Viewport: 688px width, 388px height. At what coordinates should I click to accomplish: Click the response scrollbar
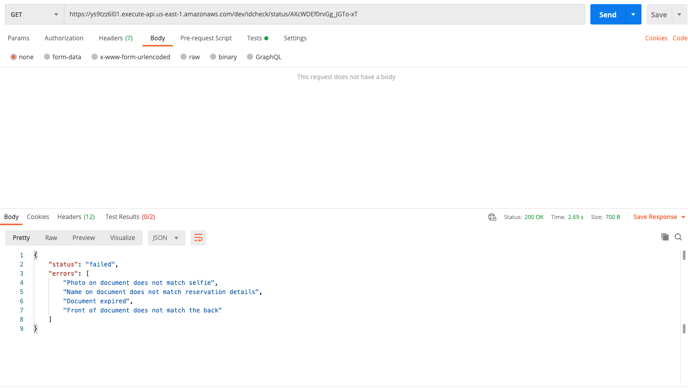click(684, 292)
